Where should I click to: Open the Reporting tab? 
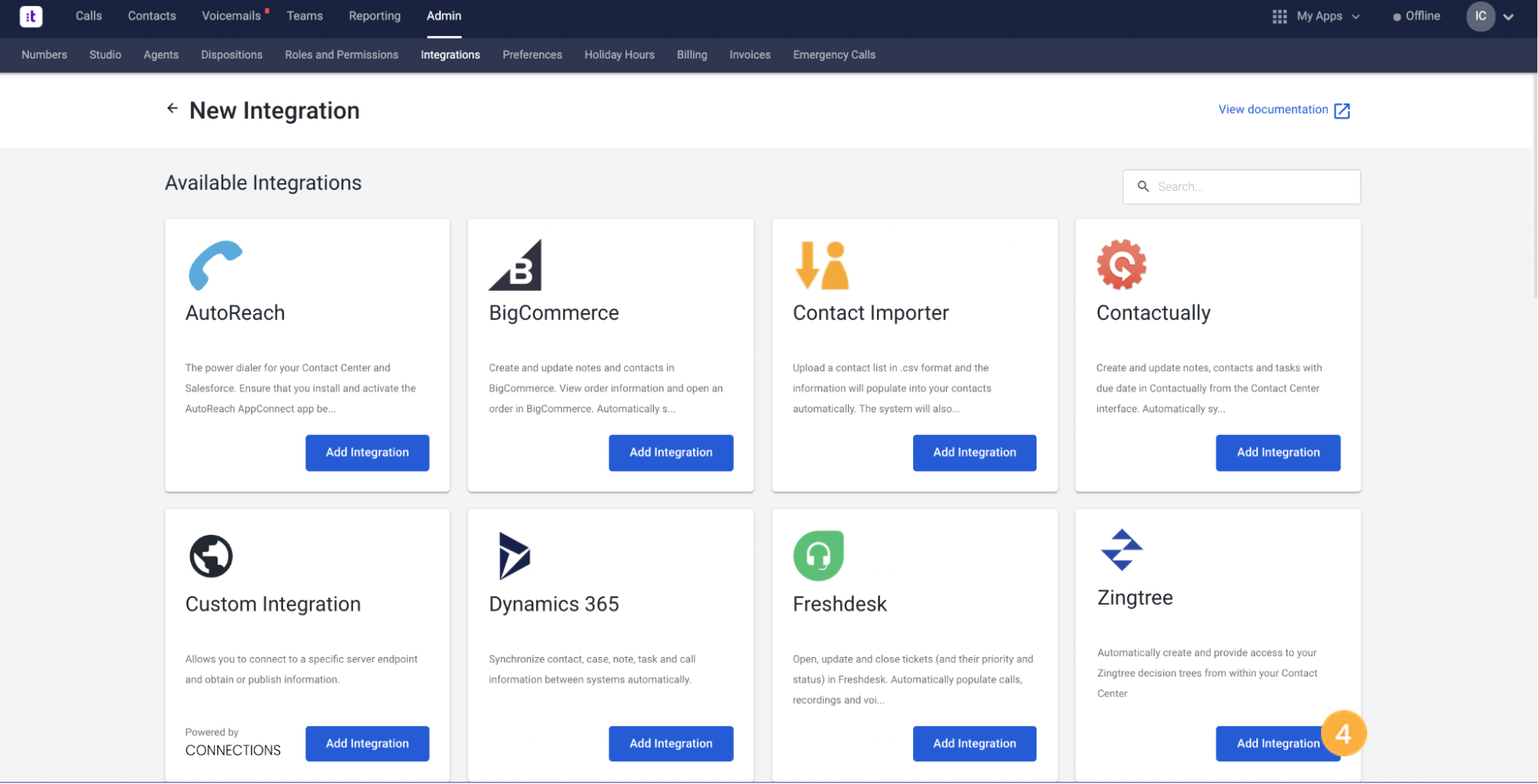[x=375, y=15]
